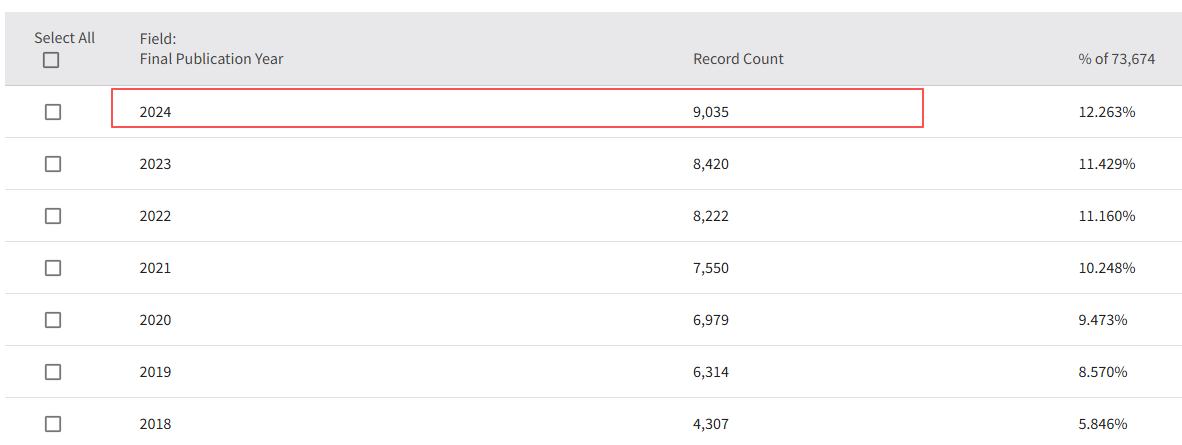This screenshot has width=1182, height=445.
Task: Mark the 2020 row checkbox
Action: 53,320
